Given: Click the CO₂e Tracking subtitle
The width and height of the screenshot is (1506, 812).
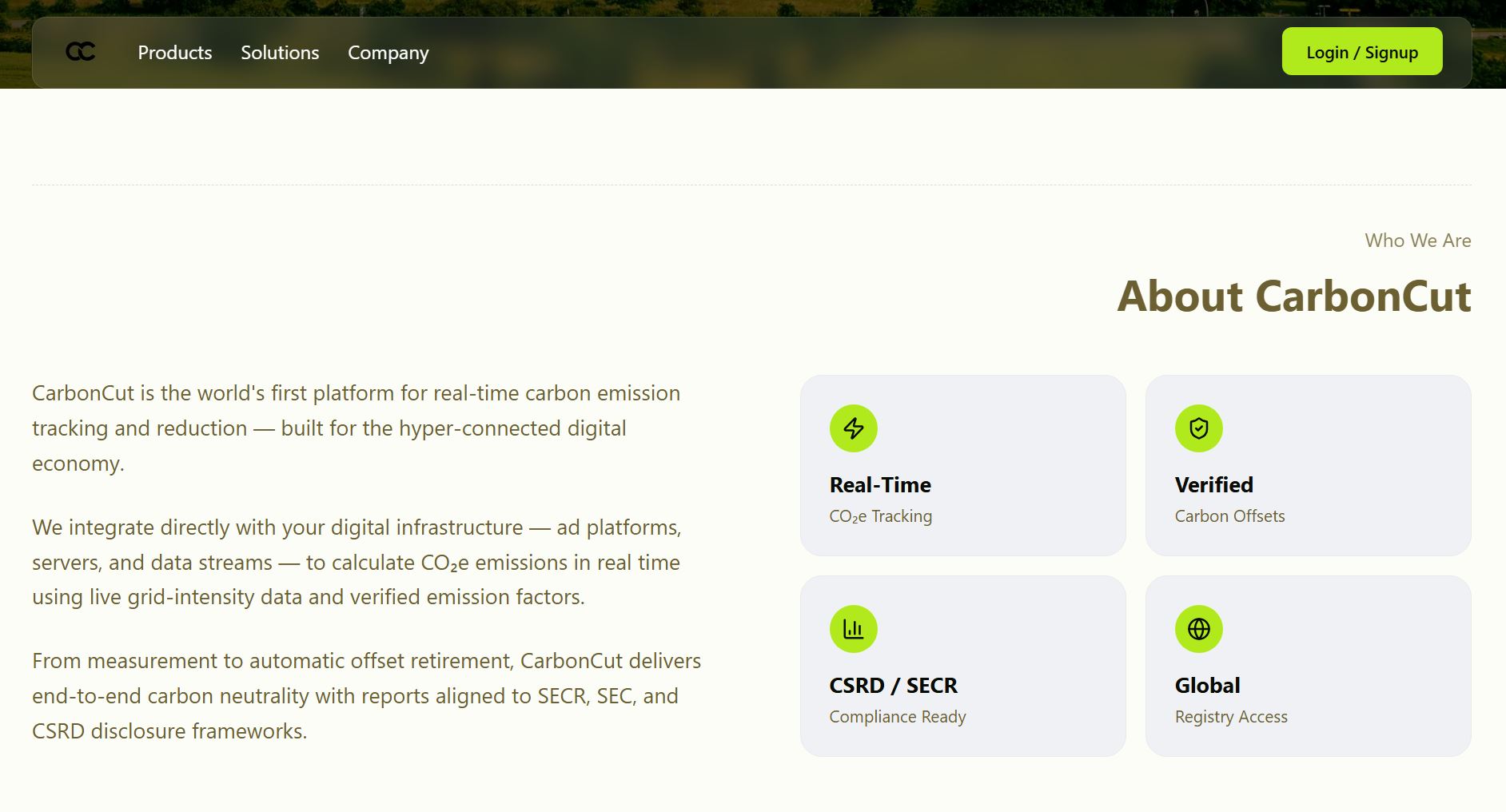Looking at the screenshot, I should click(x=881, y=516).
